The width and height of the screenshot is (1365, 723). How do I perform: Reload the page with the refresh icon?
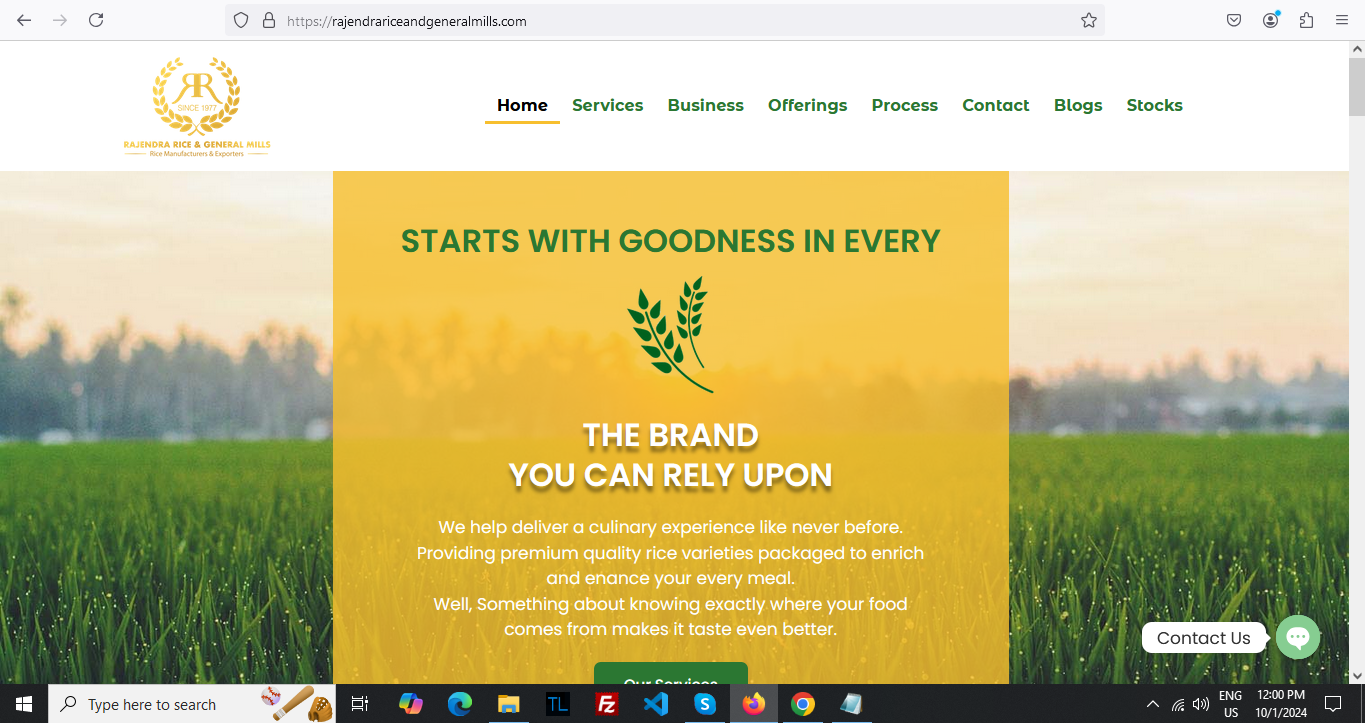(x=96, y=20)
